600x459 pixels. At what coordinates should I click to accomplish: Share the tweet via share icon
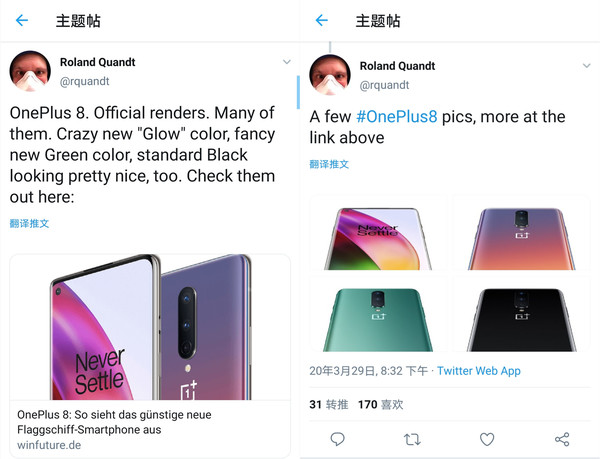pos(562,439)
